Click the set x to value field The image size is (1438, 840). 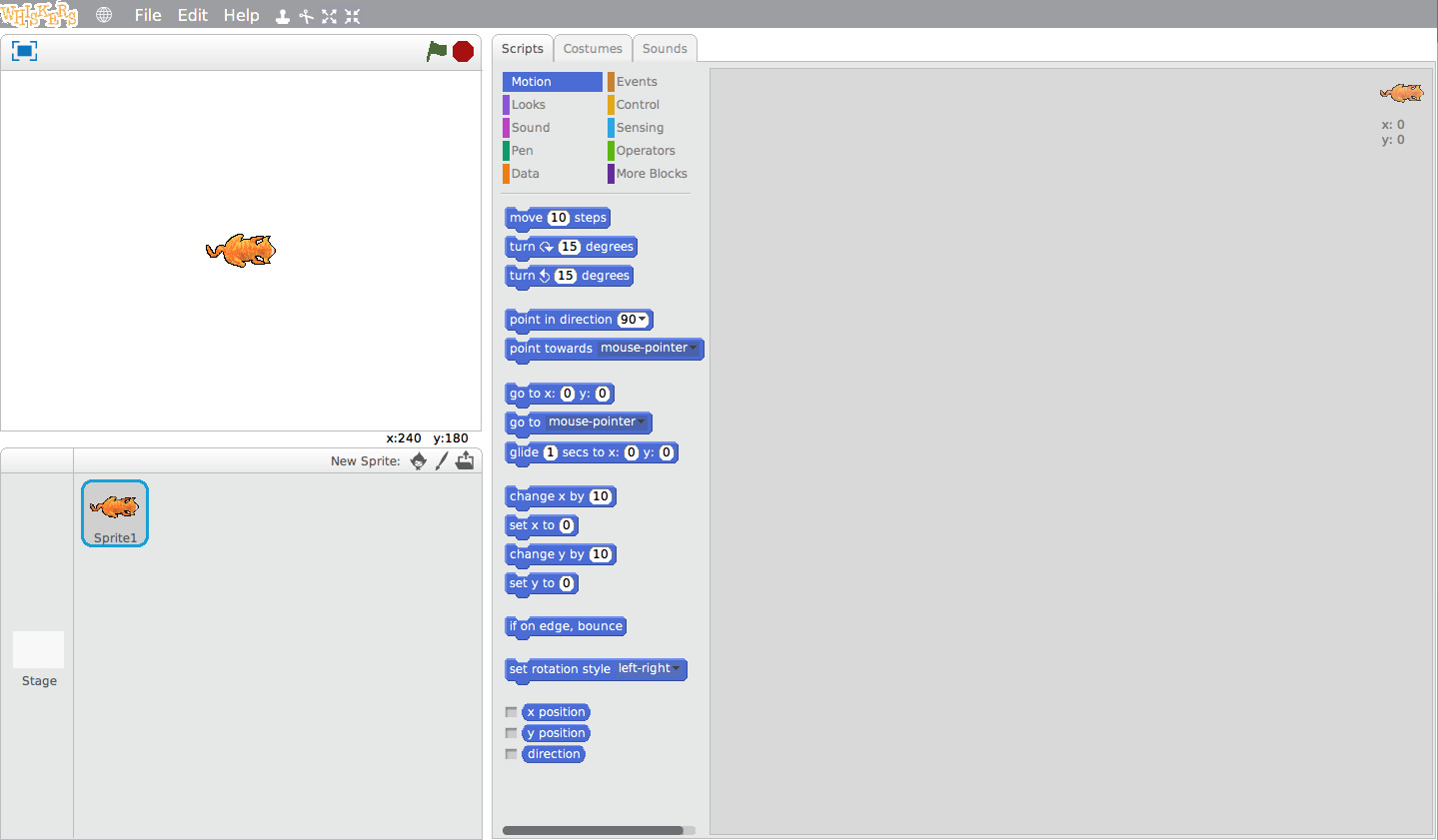click(x=567, y=525)
